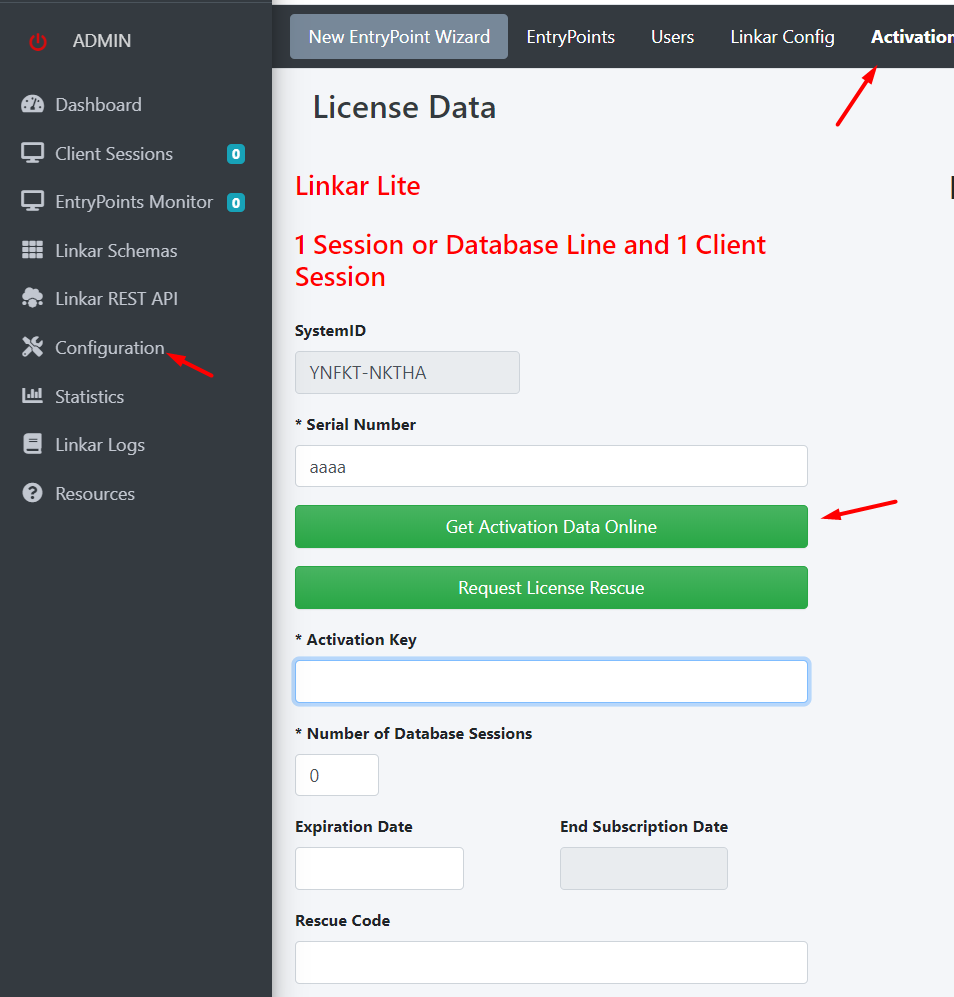Switch to the EntryPoints tab
954x997 pixels.
point(570,37)
